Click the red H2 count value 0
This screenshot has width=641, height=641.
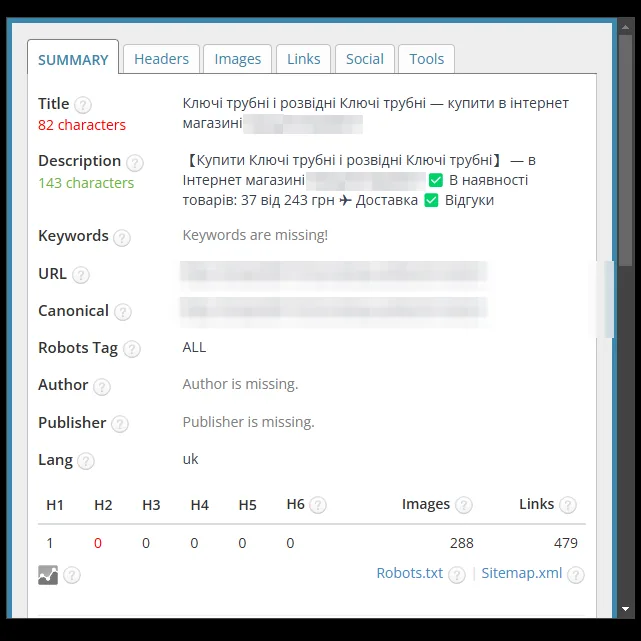click(x=98, y=543)
